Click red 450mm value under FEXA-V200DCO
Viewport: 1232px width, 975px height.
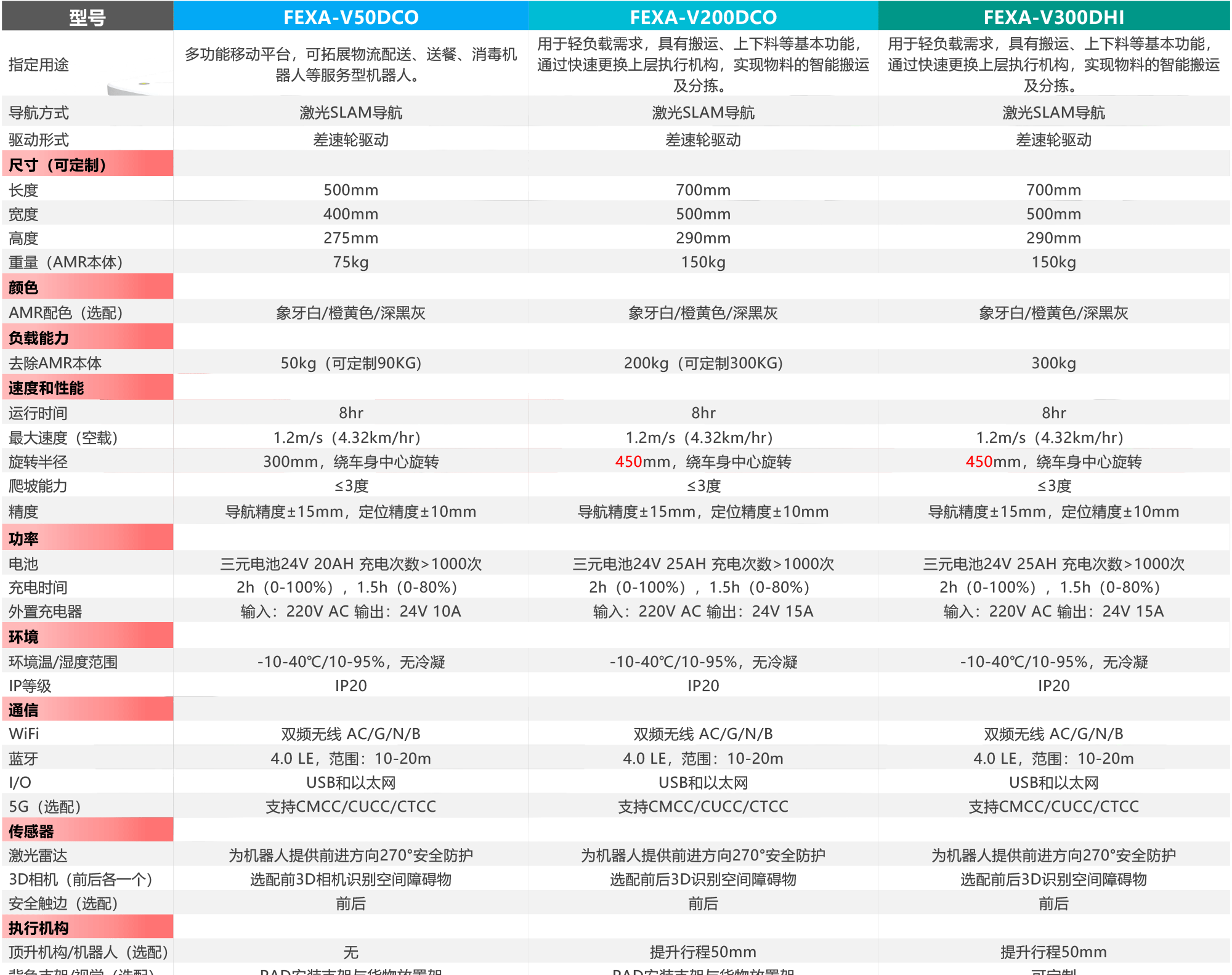pos(628,461)
